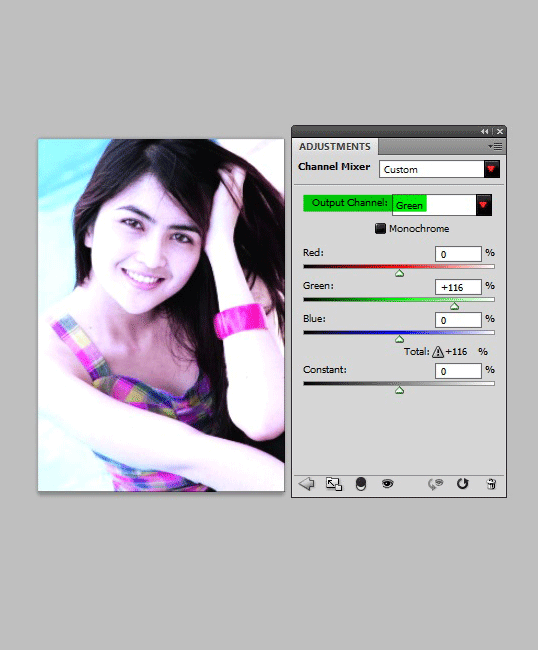Click the Red channel slider handle
Viewport: 538px width, 650px height.
point(399,273)
